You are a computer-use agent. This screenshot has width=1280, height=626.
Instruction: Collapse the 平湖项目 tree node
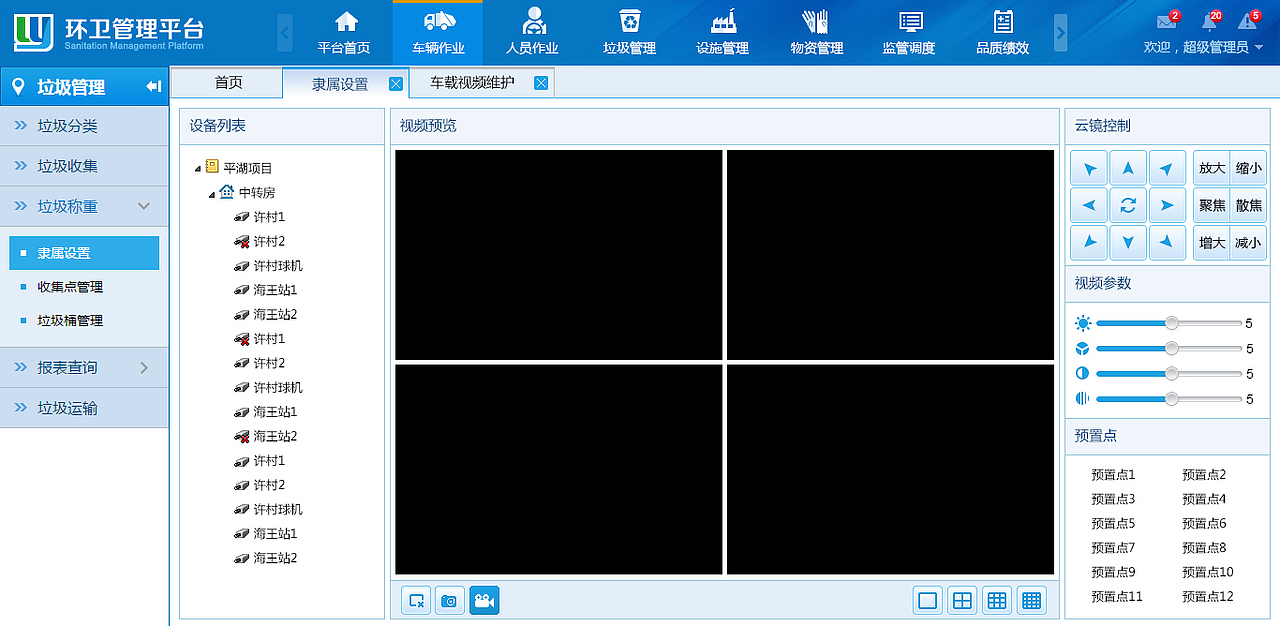coord(198,169)
